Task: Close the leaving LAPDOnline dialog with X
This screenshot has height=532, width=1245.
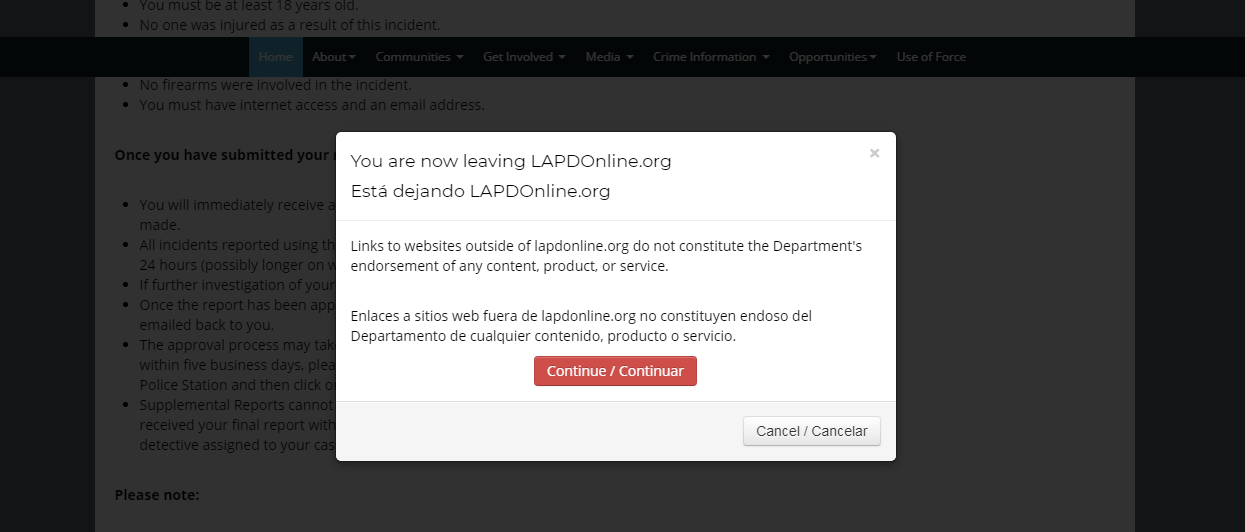Action: pos(874,153)
